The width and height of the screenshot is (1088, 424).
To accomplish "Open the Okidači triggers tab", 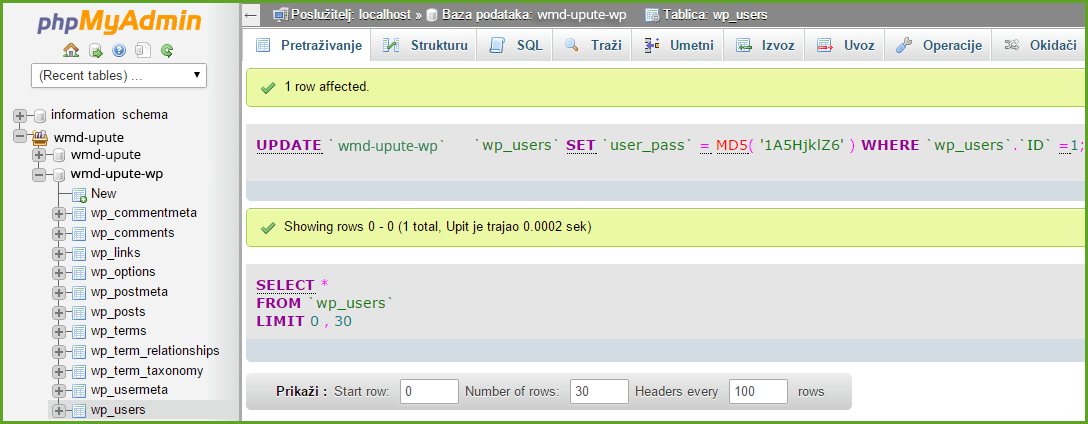I will pos(1040,46).
